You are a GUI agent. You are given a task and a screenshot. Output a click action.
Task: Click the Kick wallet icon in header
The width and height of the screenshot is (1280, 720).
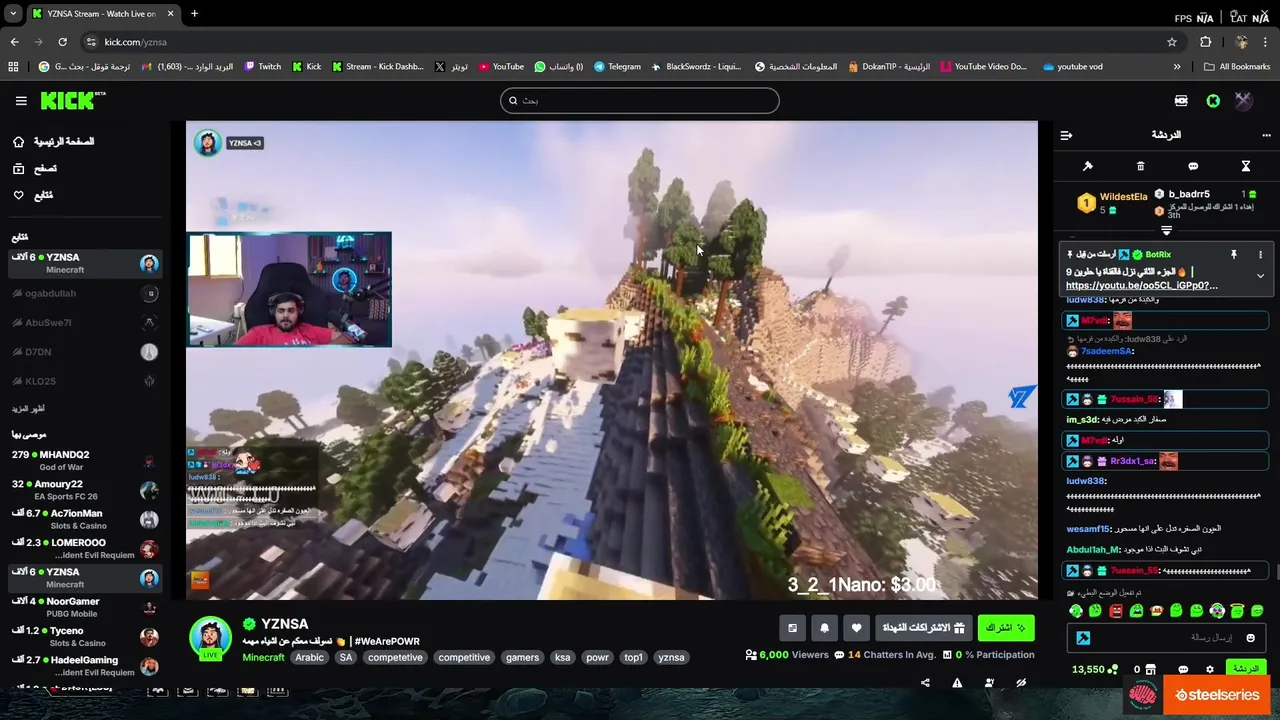click(x=1181, y=101)
